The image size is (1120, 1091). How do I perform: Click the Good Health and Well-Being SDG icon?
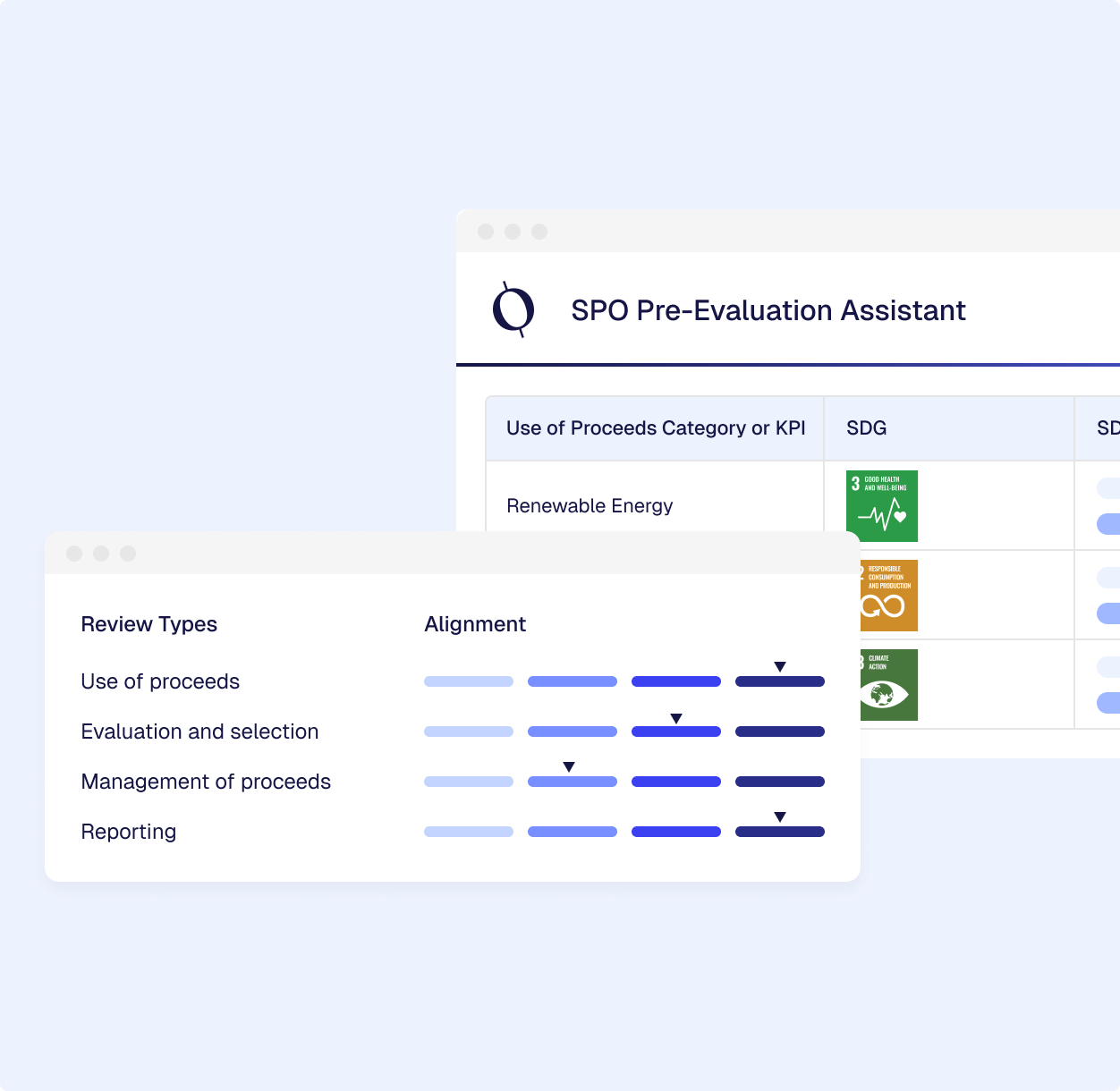tap(881, 505)
